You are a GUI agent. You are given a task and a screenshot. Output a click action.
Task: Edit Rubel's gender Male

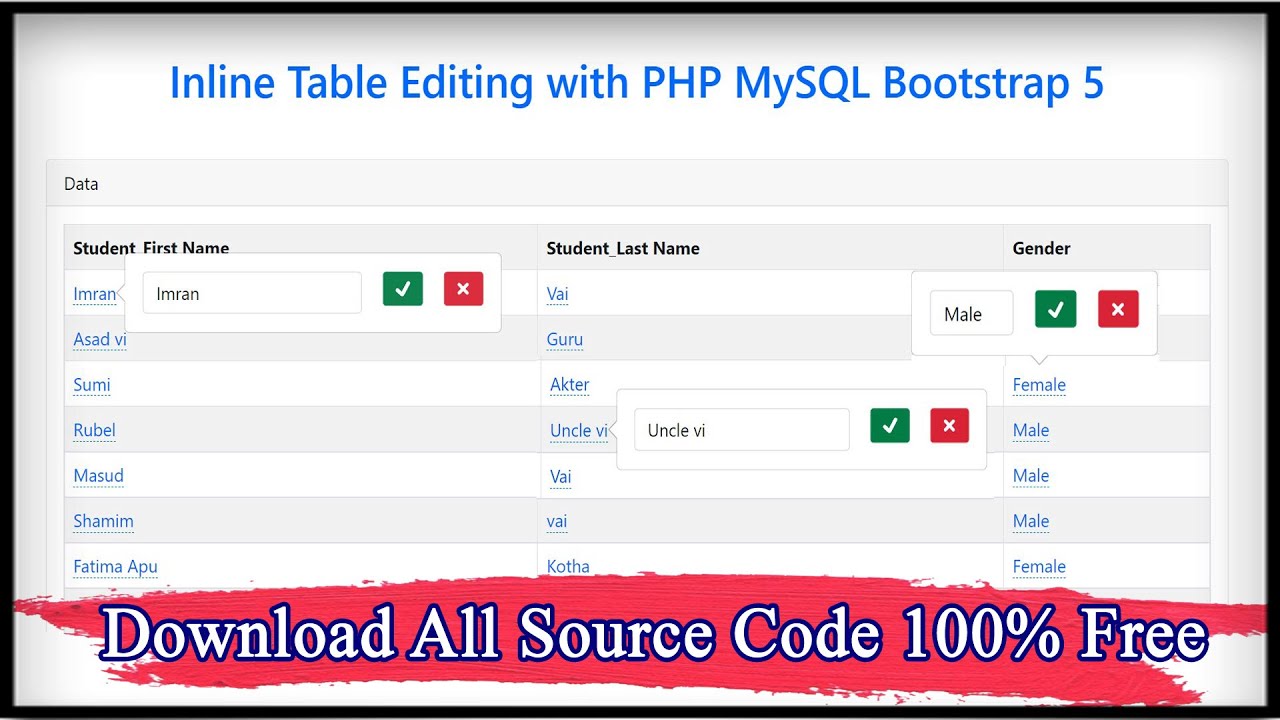tap(1031, 430)
